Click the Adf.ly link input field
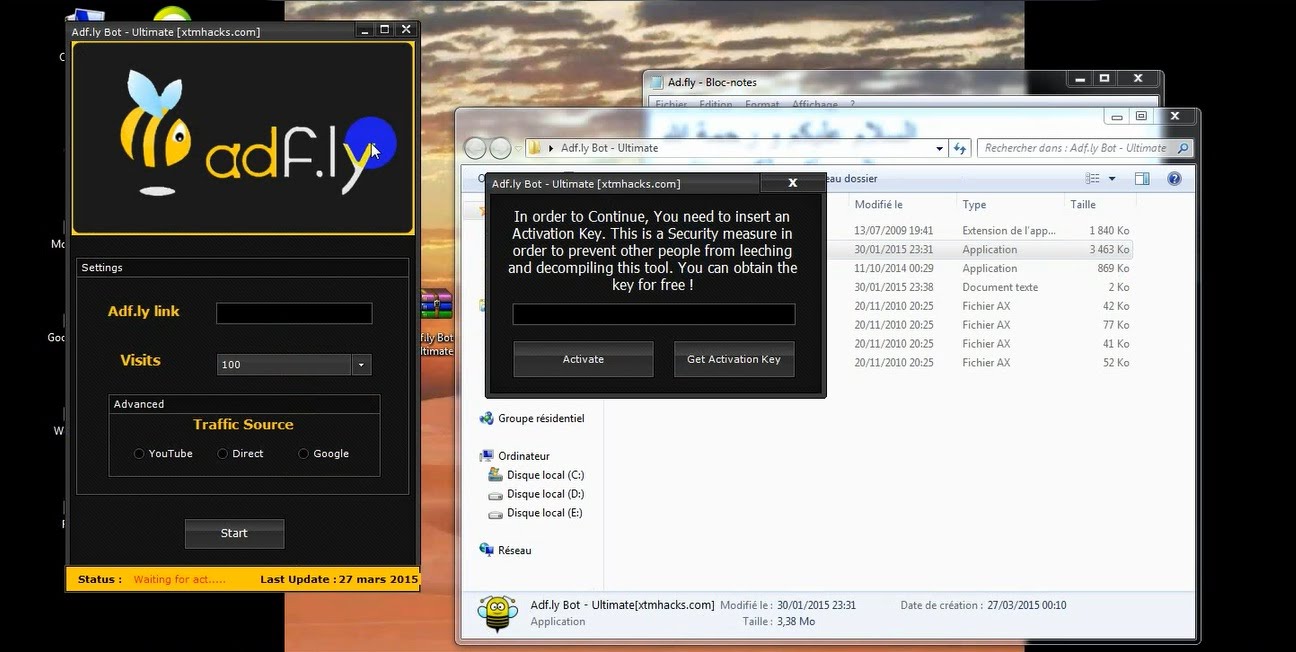Screen dimensions: 1296x652 pos(294,313)
